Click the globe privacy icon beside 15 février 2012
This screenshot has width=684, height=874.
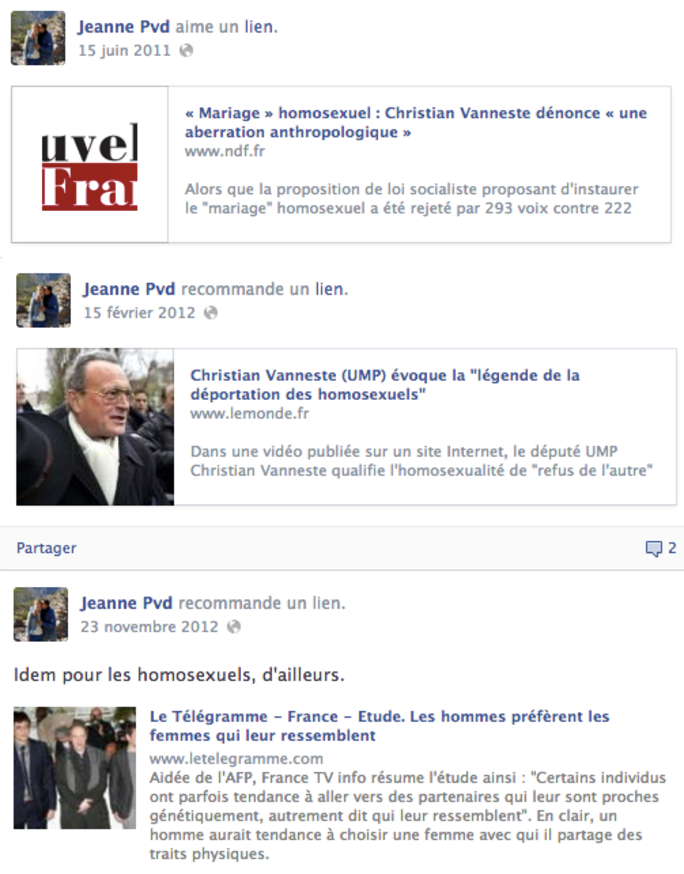click(211, 313)
